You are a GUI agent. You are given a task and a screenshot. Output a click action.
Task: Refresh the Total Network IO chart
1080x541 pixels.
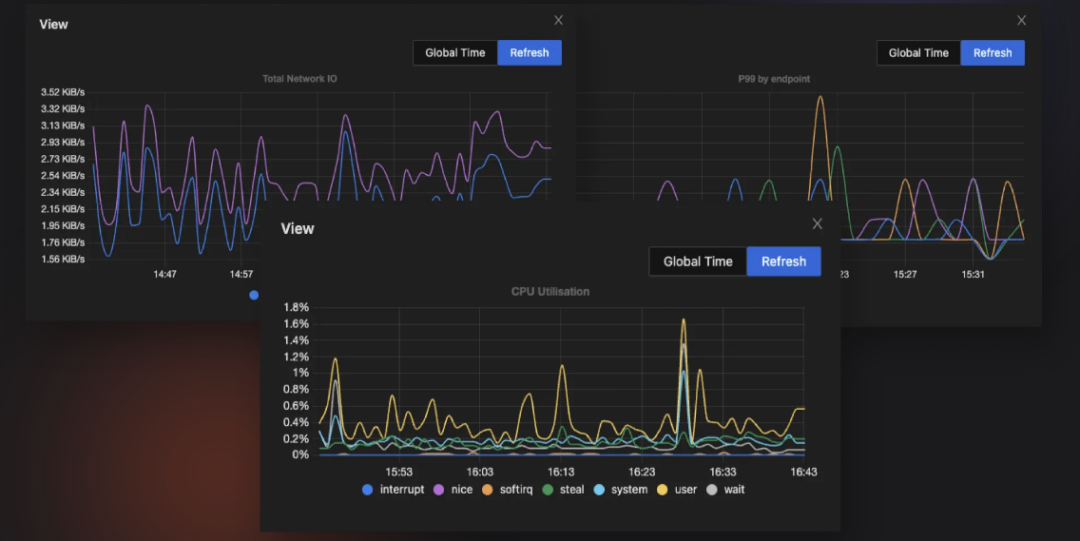tap(529, 53)
